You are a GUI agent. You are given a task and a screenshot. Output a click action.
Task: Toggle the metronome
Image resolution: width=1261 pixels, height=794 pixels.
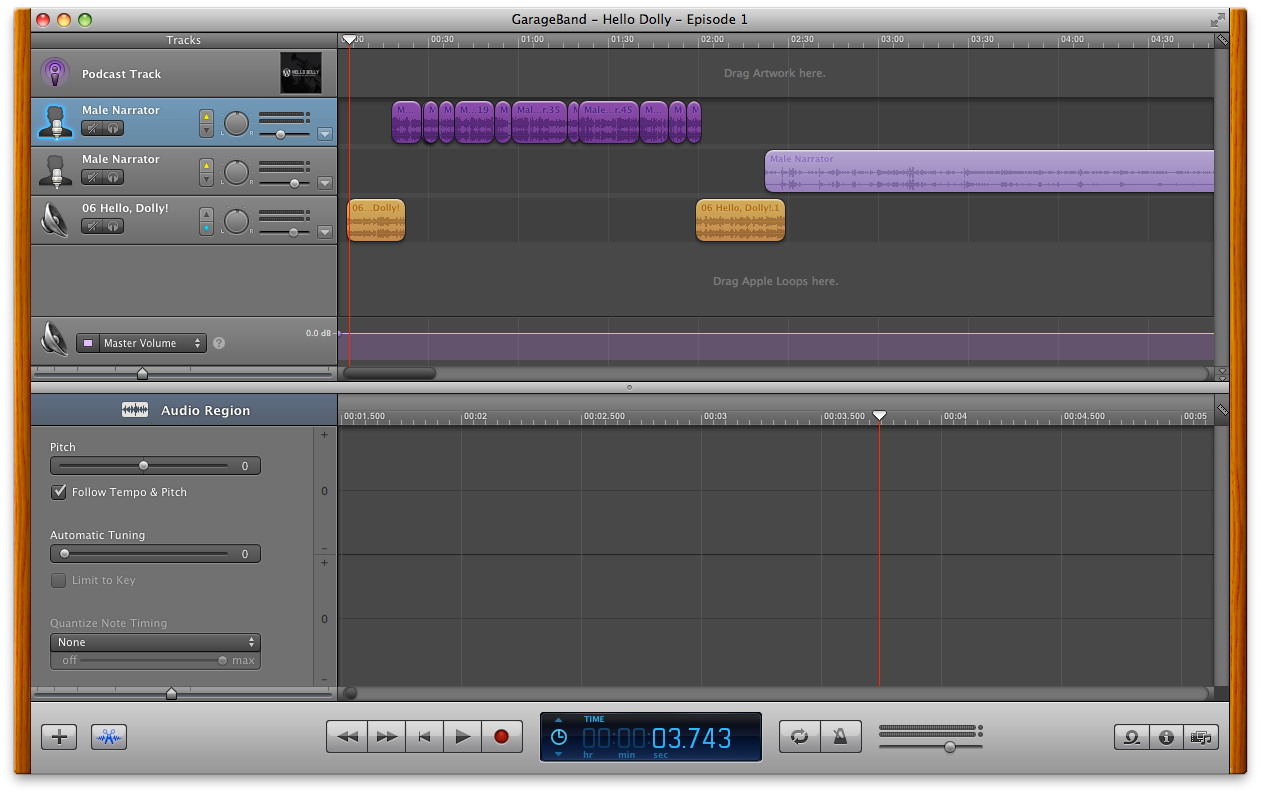[841, 737]
